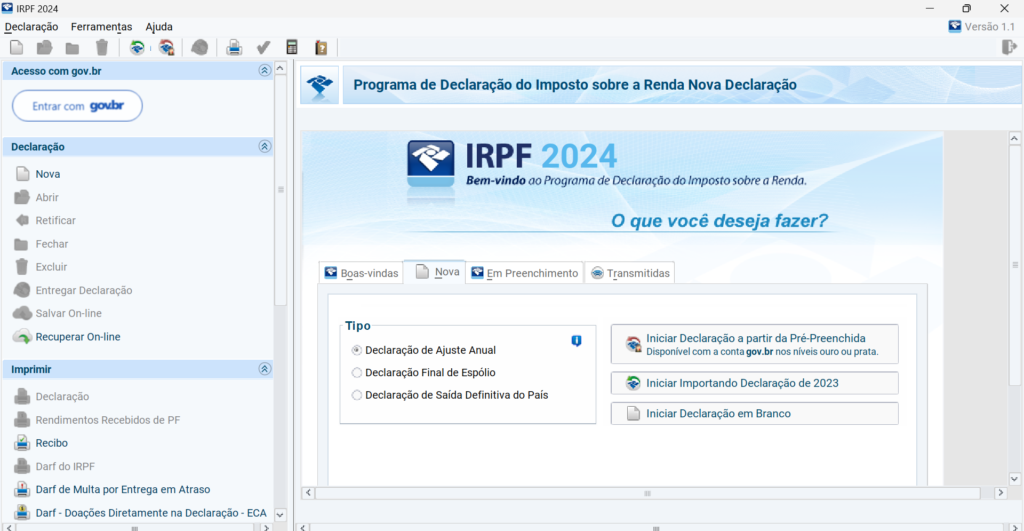Click the Entregar Declaração globe icon

tap(22, 290)
